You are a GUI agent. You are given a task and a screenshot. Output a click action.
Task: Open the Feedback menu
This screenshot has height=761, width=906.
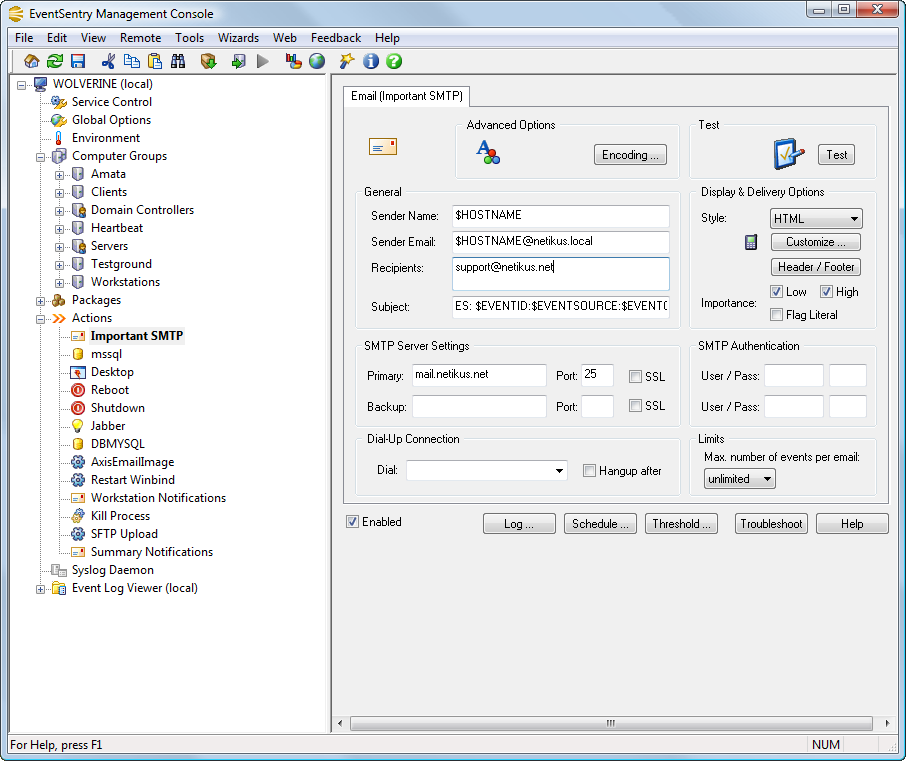[336, 38]
